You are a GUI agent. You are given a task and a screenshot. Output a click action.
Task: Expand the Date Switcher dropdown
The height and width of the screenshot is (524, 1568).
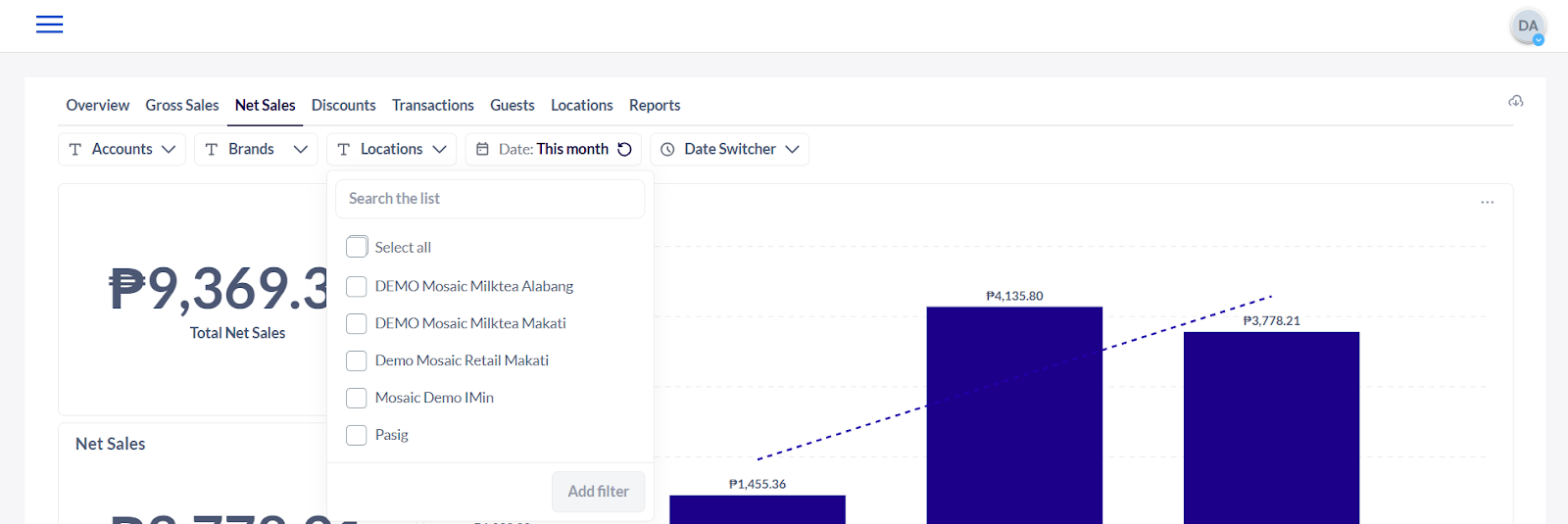click(792, 149)
